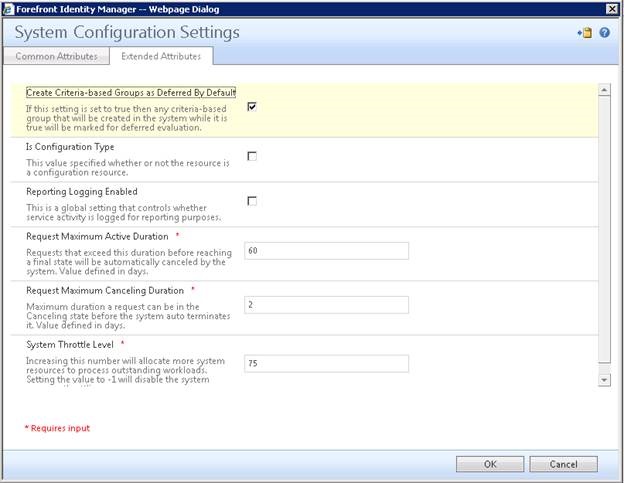Click the 'Request Maximum Active Duration' label

pyautogui.click(x=97, y=236)
